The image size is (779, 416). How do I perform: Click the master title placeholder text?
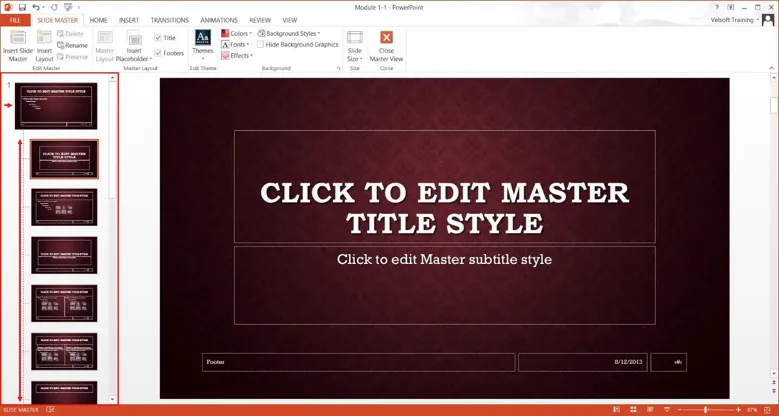click(445, 208)
